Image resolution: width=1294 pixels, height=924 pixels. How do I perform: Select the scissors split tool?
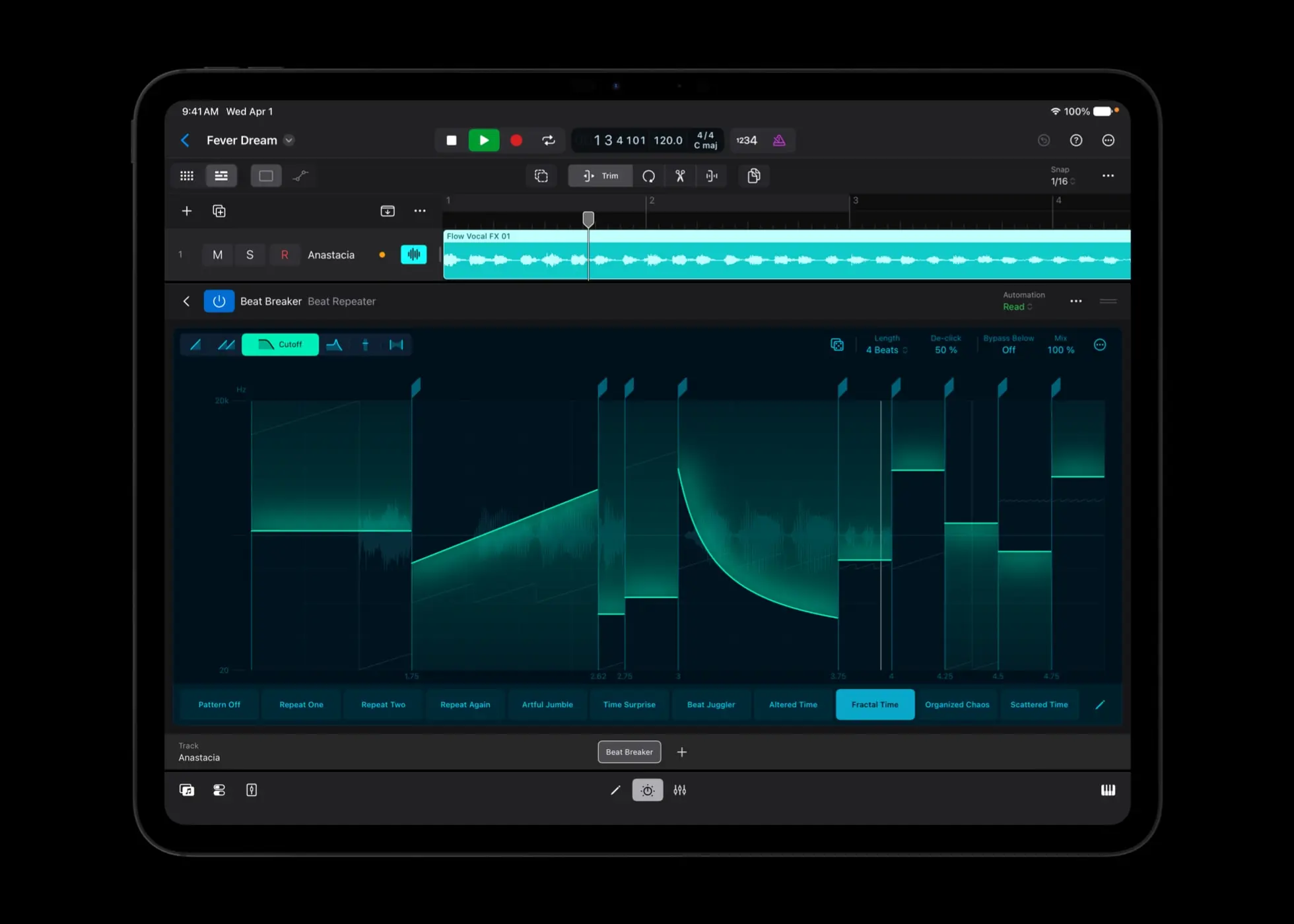click(x=680, y=176)
